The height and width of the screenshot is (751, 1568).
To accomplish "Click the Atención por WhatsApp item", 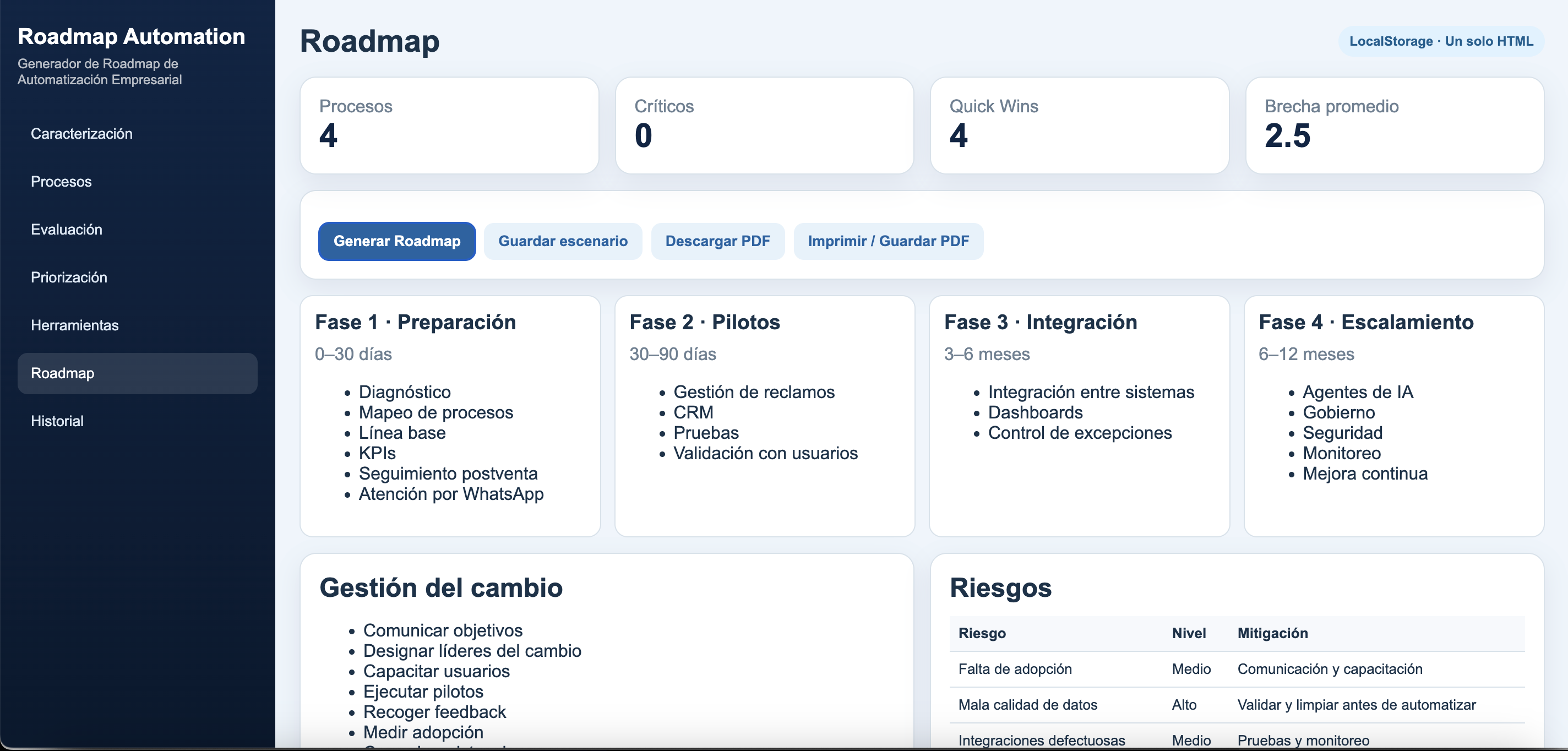I will click(451, 494).
